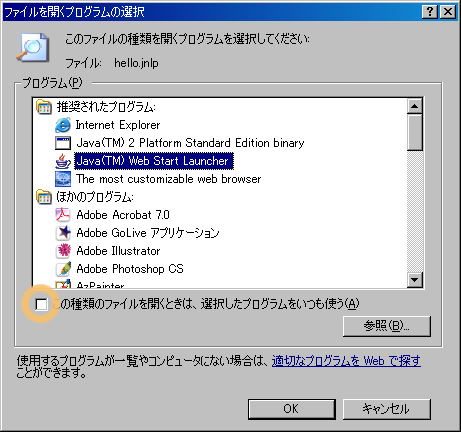Viewport: 461px width, 432px height.
Task: Select the Adobe Illustrator list entry
Action: point(118,251)
